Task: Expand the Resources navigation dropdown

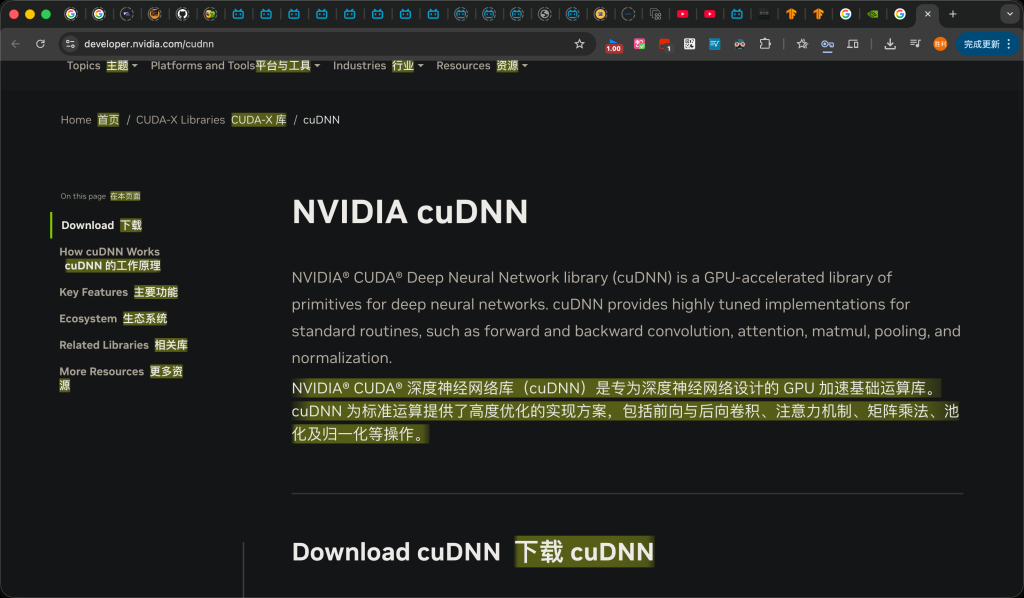Action: click(482, 65)
